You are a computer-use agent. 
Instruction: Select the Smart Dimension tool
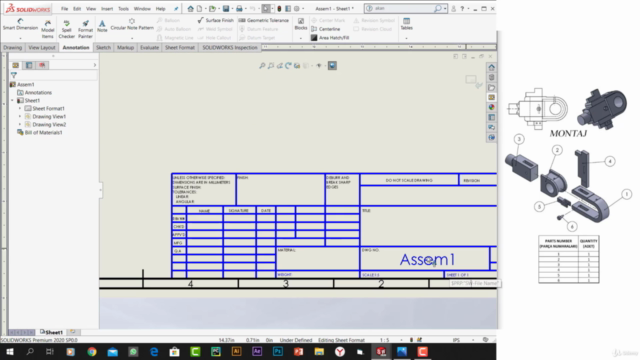tap(20, 24)
